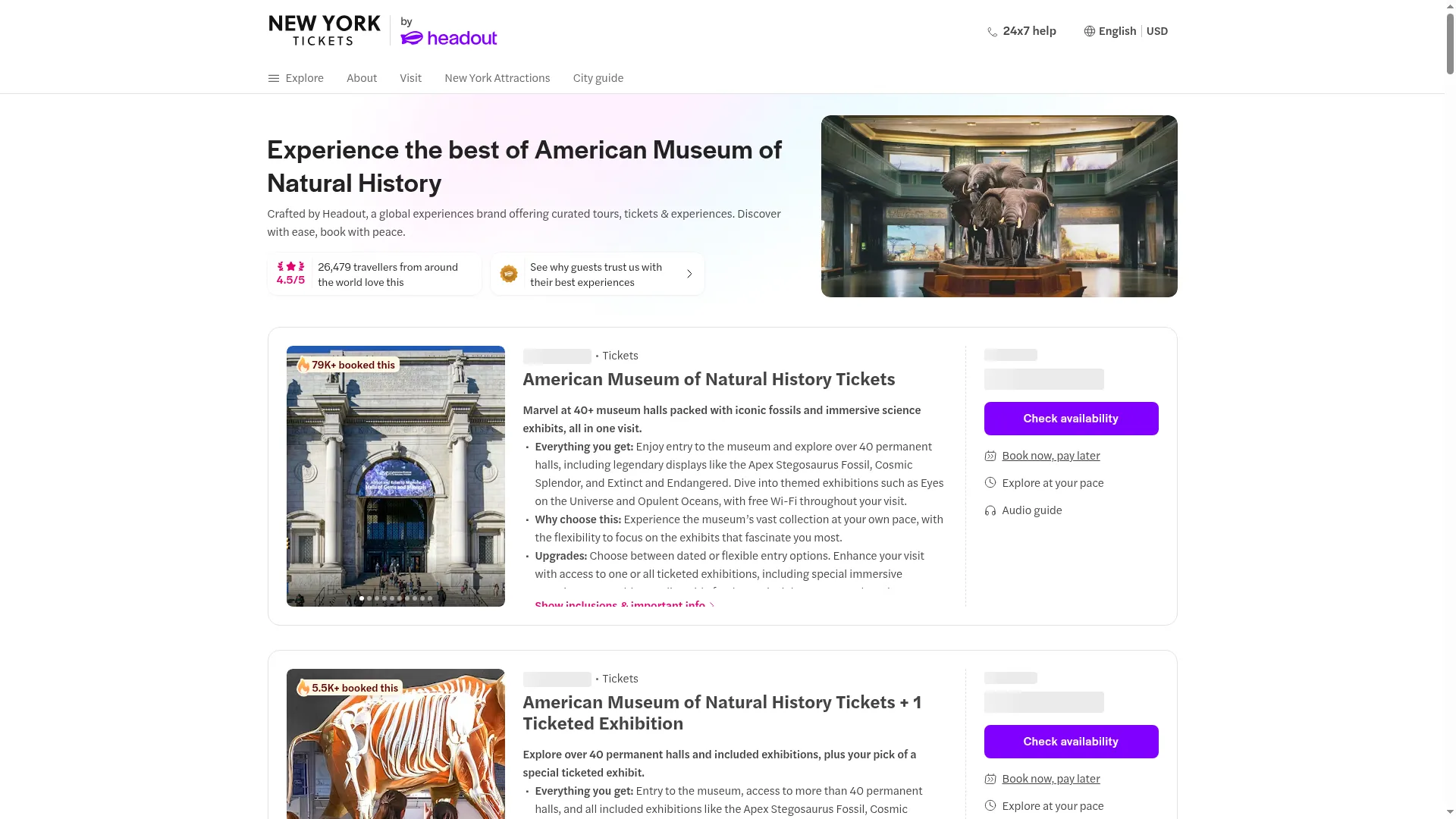Screen dimensions: 1456x819
Task: Open the City guide menu
Action: tap(598, 78)
